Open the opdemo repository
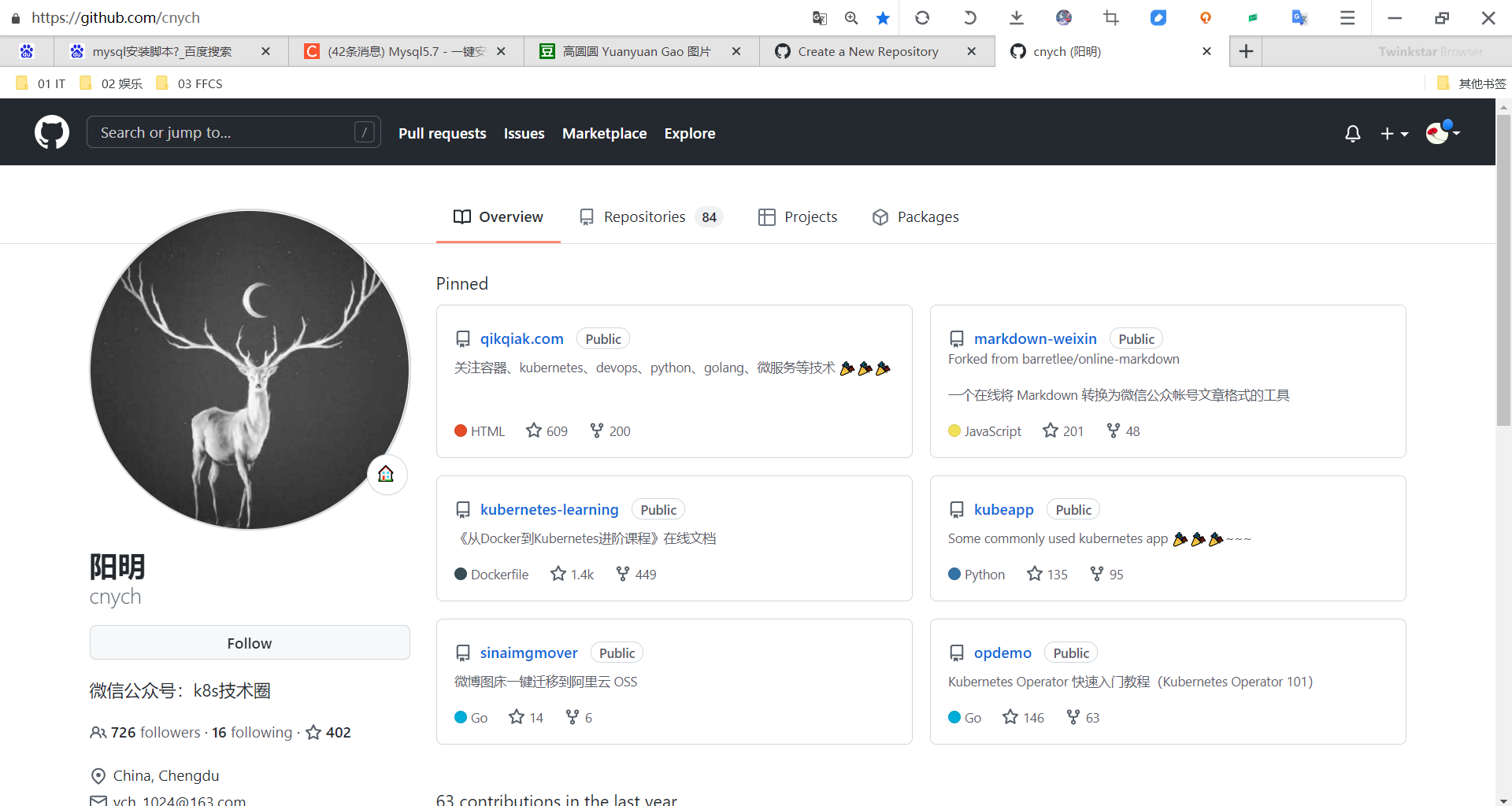This screenshot has height=806, width=1512. point(1002,653)
